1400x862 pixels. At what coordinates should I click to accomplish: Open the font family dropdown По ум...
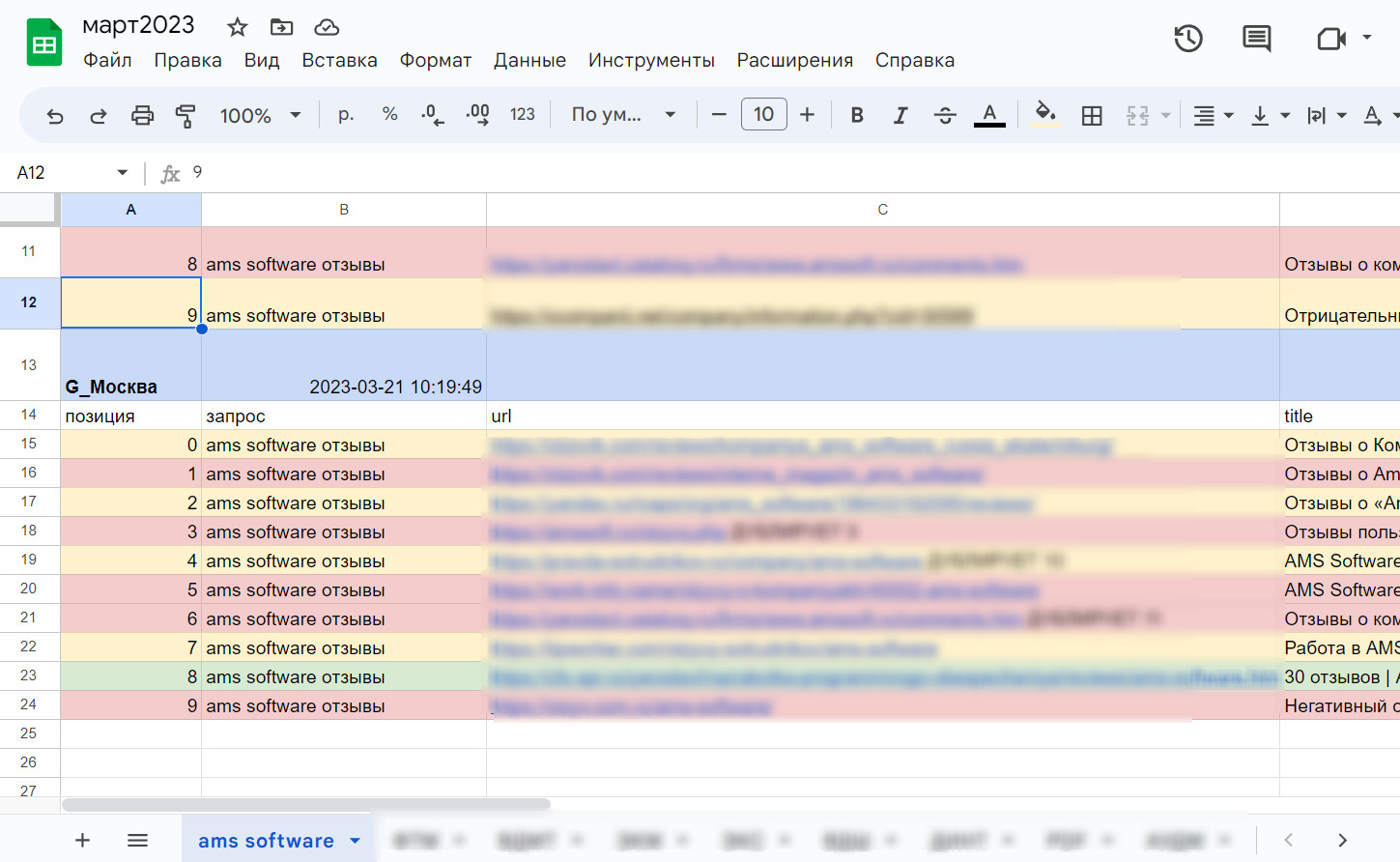point(623,114)
